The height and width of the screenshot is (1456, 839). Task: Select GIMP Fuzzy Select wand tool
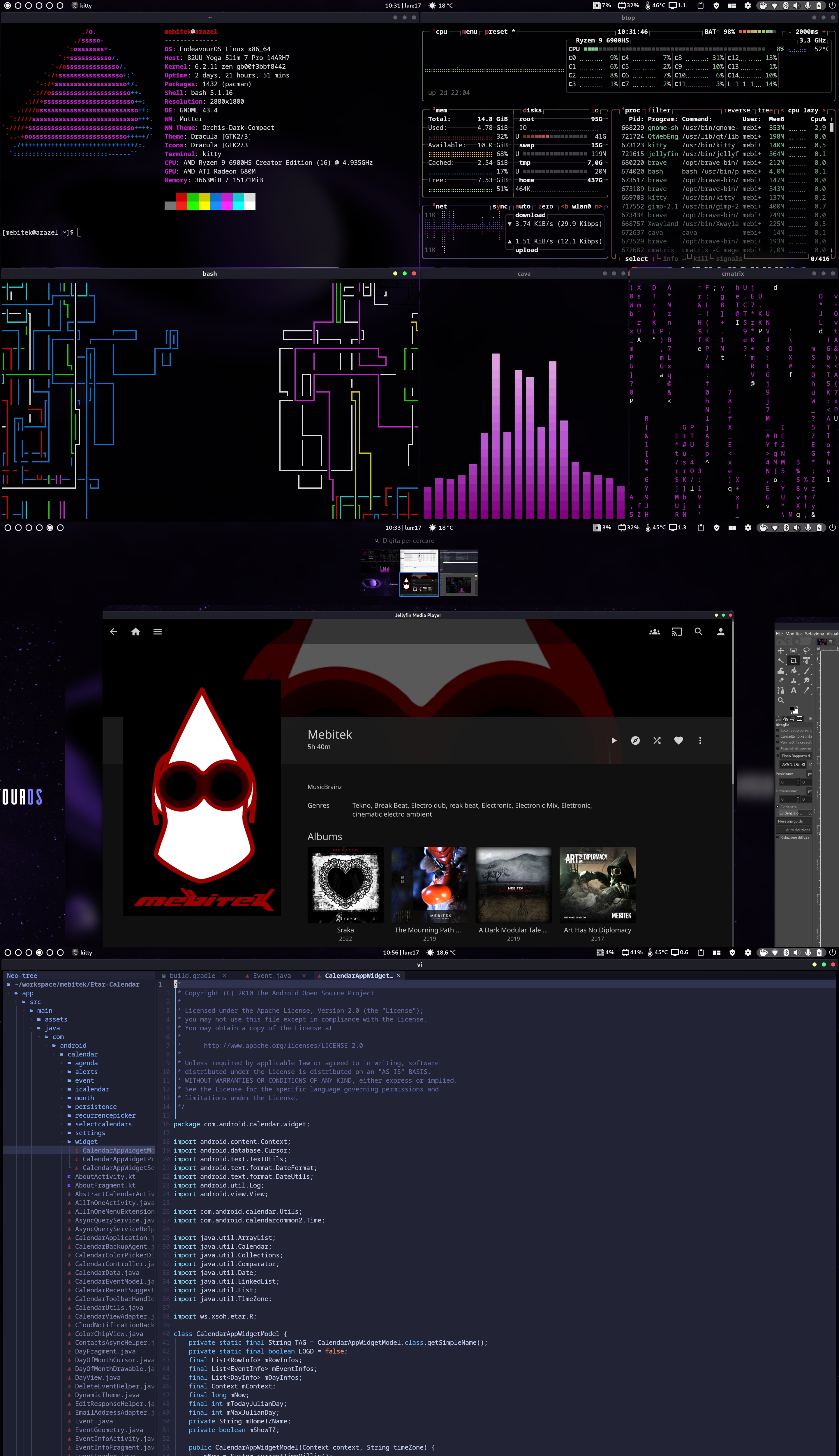tap(781, 661)
